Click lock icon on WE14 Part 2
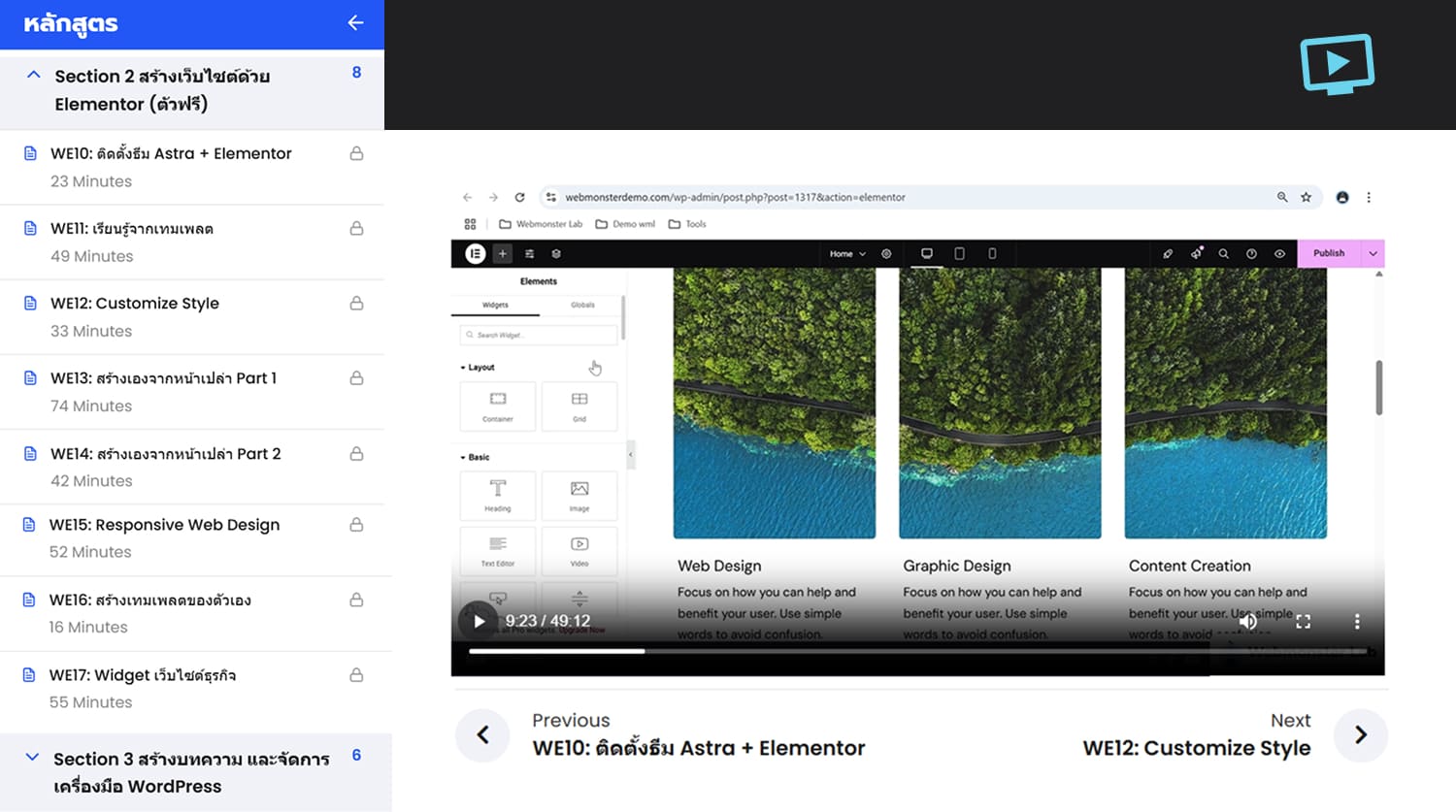 coord(356,453)
